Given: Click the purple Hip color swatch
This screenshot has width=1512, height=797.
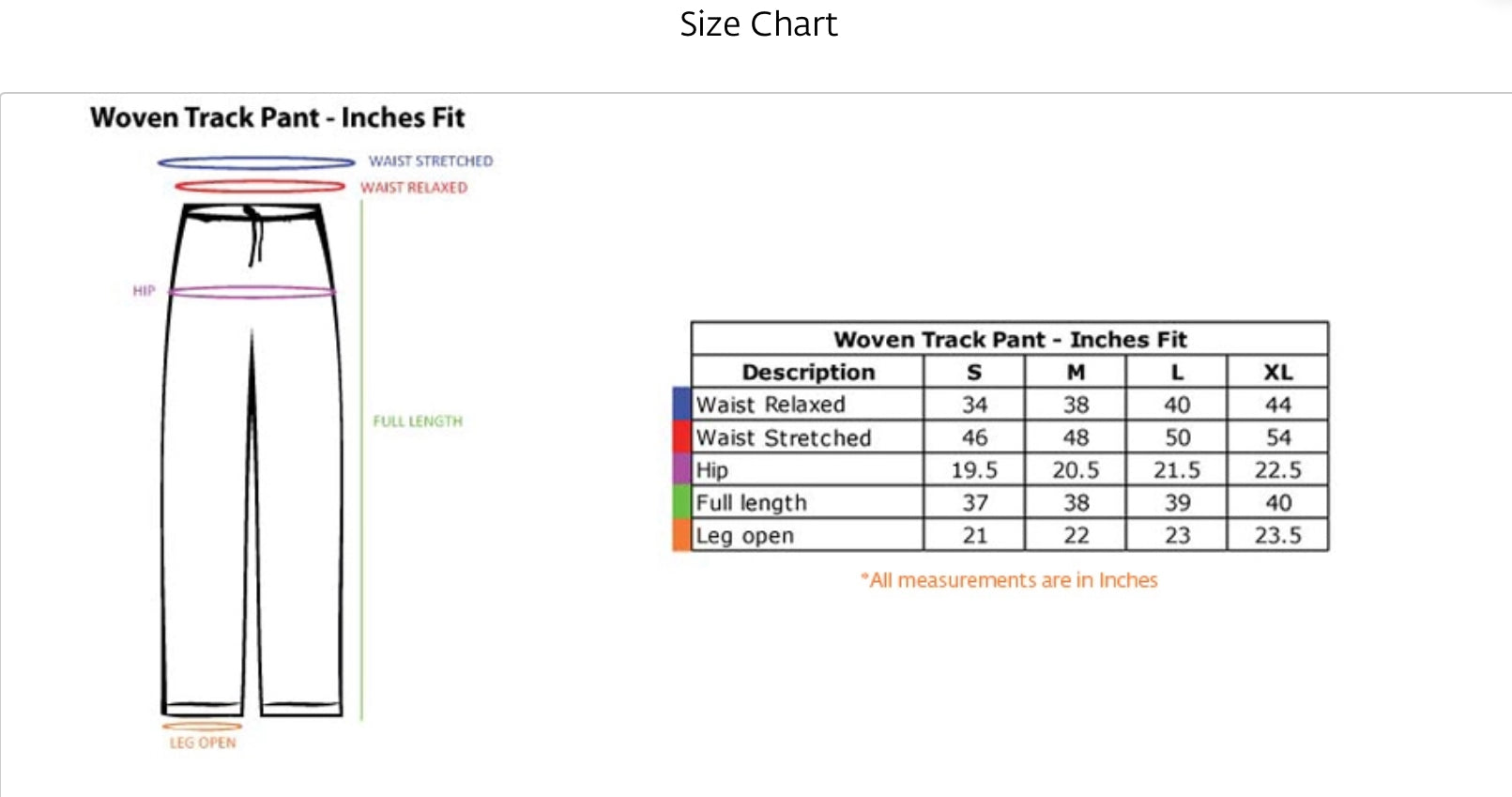Looking at the screenshot, I should tap(681, 469).
